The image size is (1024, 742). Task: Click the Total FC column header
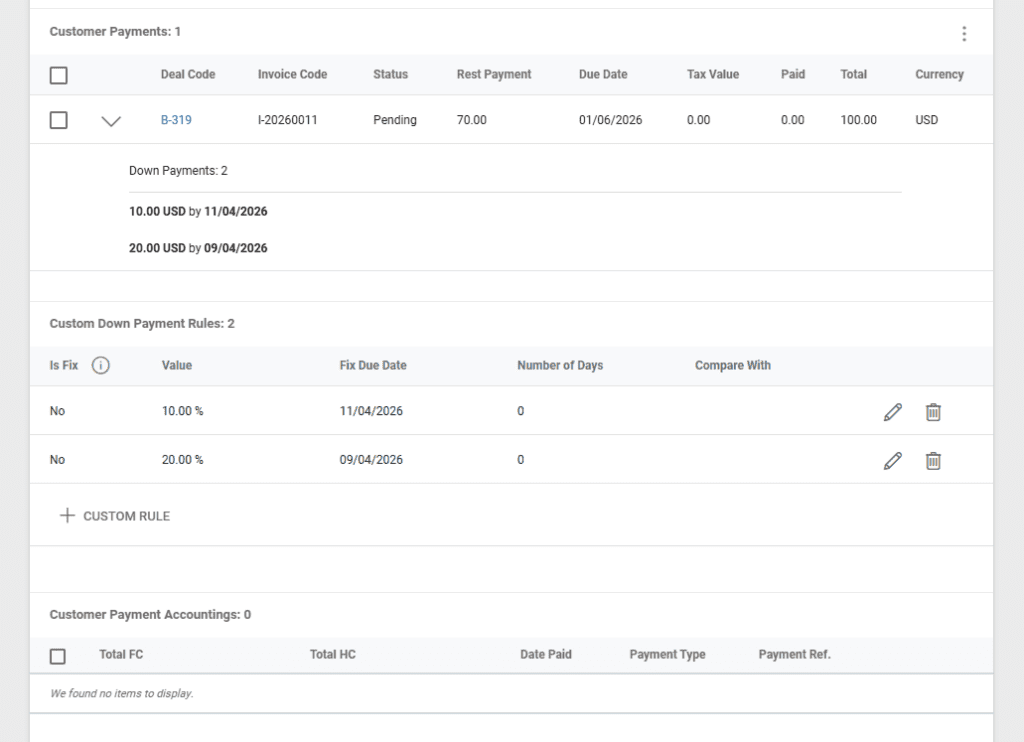click(121, 655)
